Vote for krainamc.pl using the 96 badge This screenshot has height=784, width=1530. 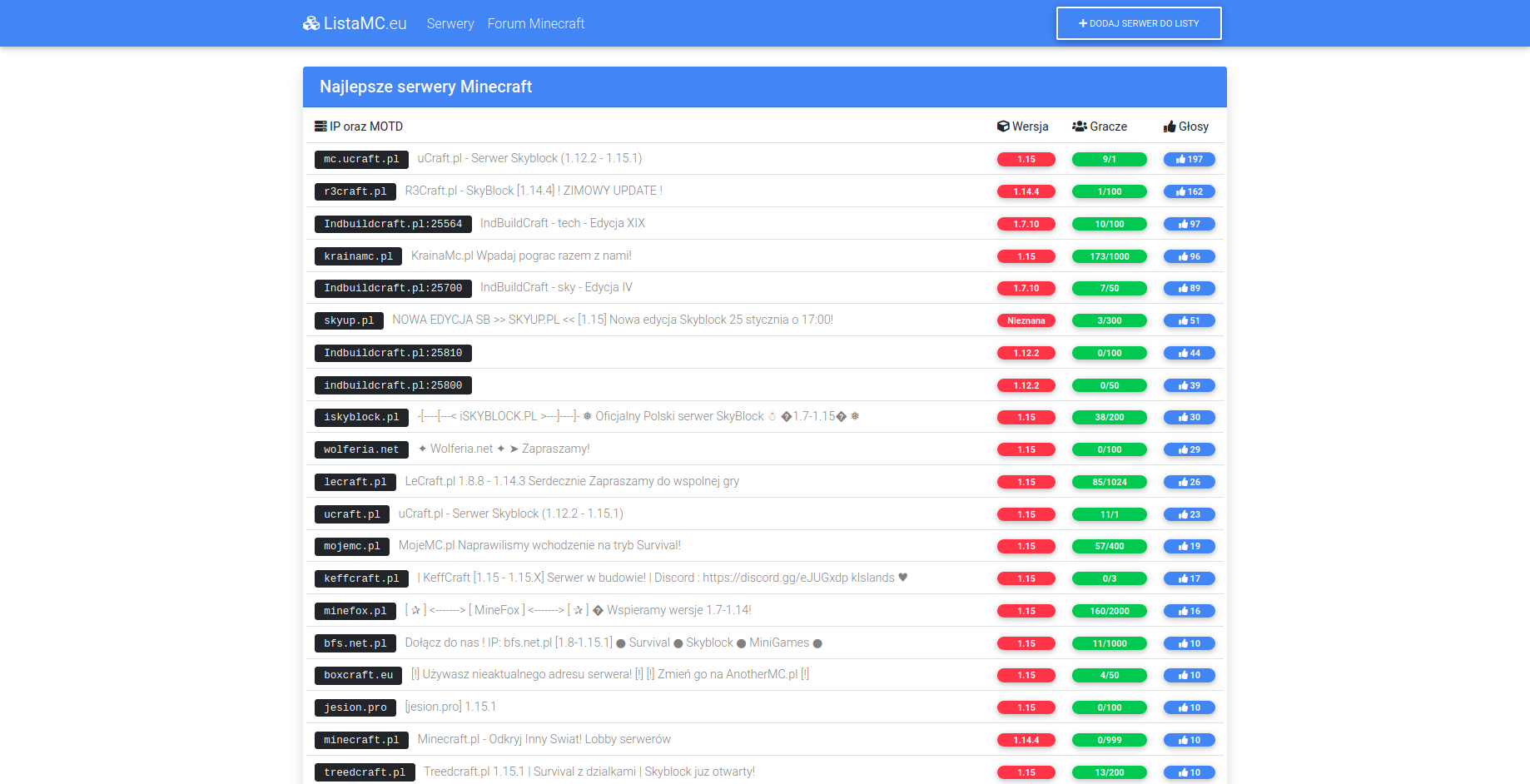point(1189,256)
